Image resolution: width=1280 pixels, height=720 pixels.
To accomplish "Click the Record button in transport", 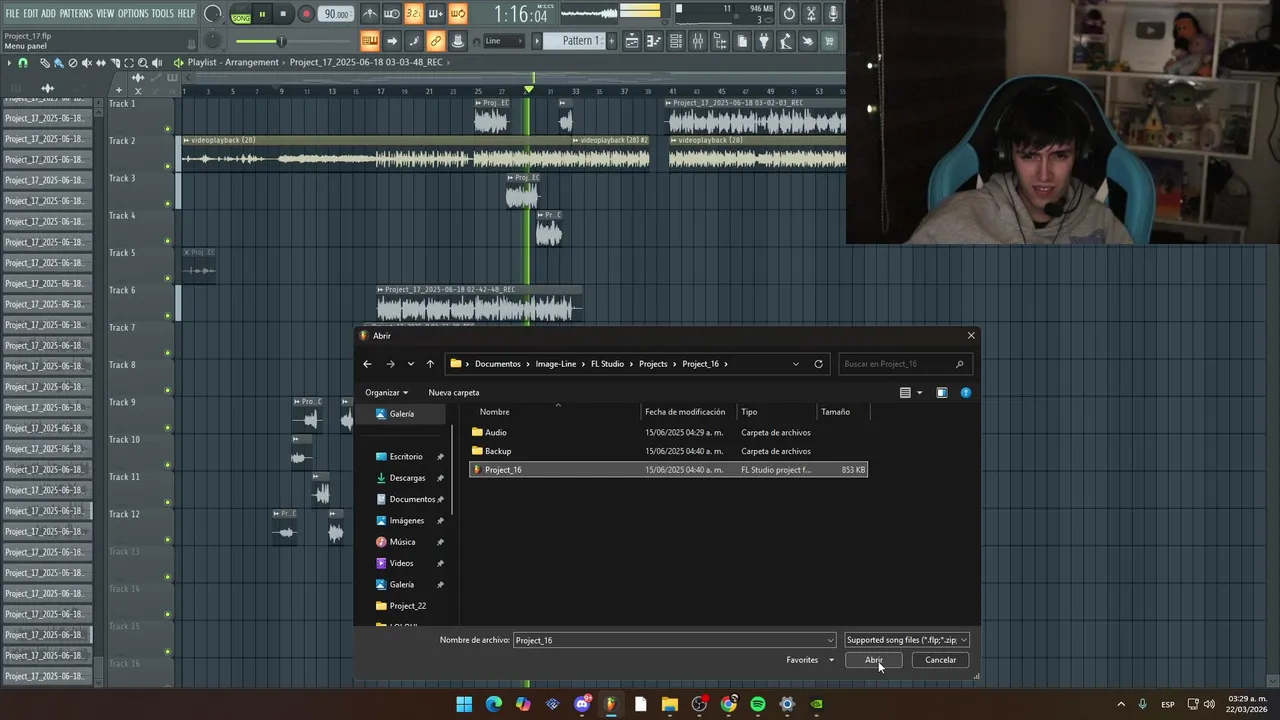I will [306, 14].
